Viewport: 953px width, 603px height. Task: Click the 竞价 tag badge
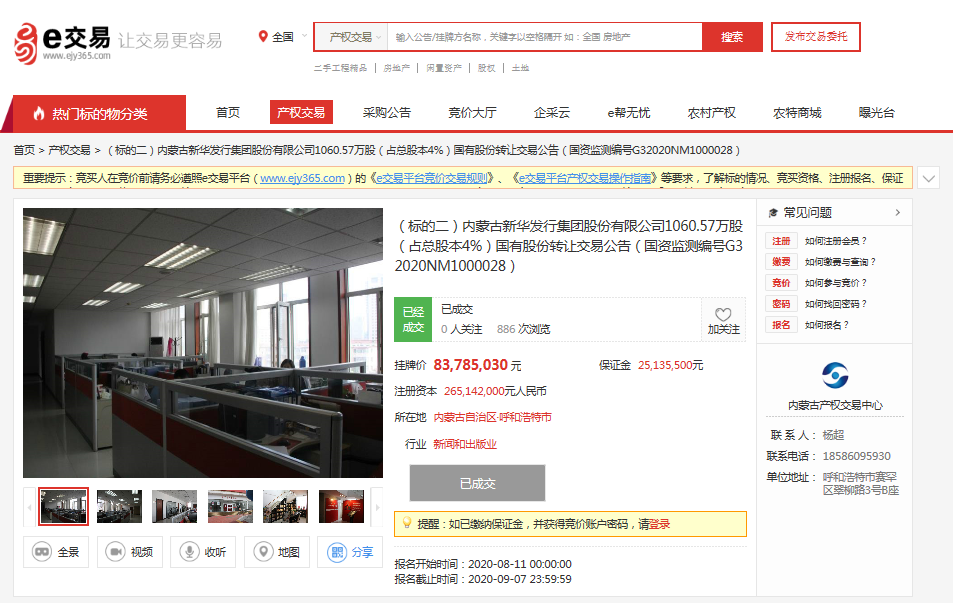pyautogui.click(x=781, y=283)
